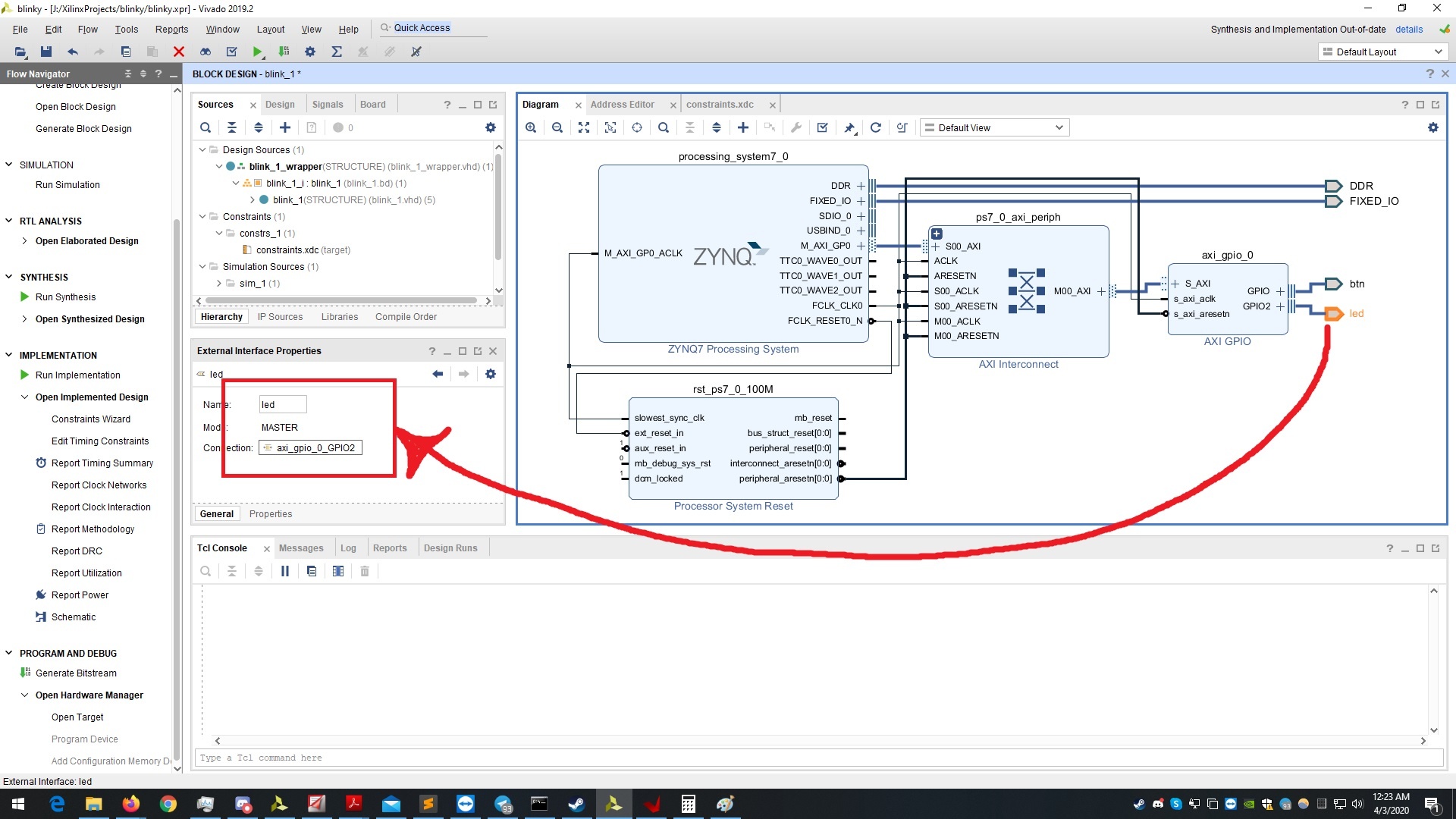Collapse Open Hardware Manager section
The image size is (1456, 819).
(25, 695)
